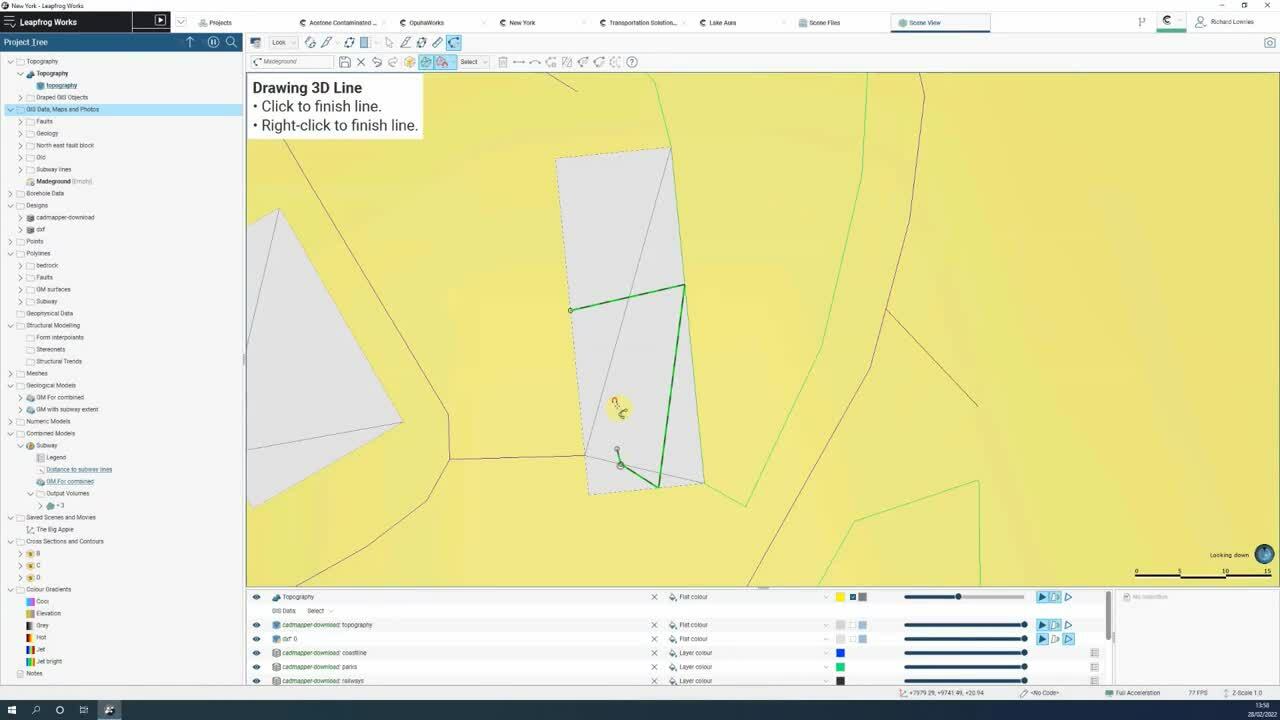Open the Select dropdown in drawing toolbar
1280x720 pixels.
[473, 62]
